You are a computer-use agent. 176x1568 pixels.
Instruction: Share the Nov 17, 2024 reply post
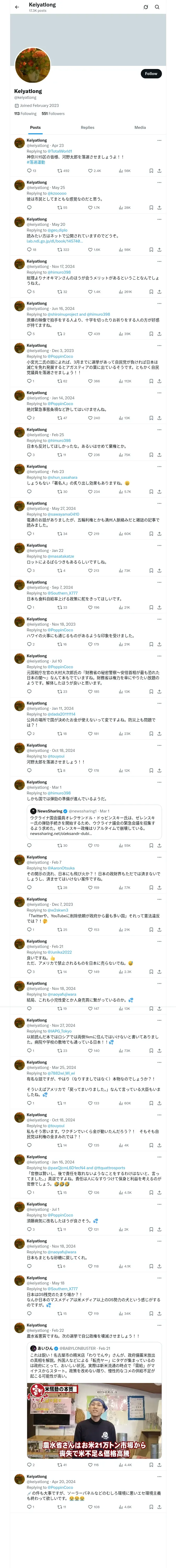[159, 292]
